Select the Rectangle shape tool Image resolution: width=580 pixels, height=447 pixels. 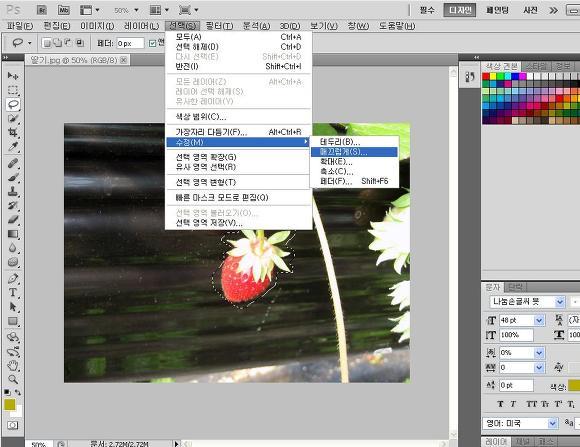pos(13,321)
